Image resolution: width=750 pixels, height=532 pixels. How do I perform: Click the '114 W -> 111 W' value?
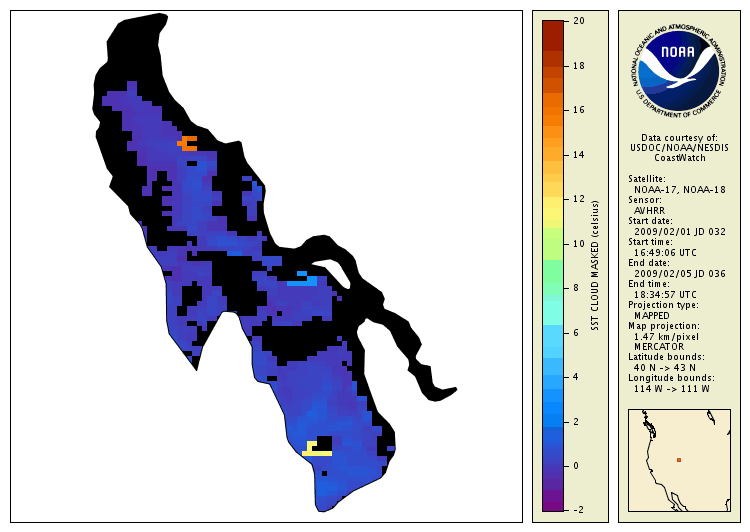pyautogui.click(x=672, y=389)
